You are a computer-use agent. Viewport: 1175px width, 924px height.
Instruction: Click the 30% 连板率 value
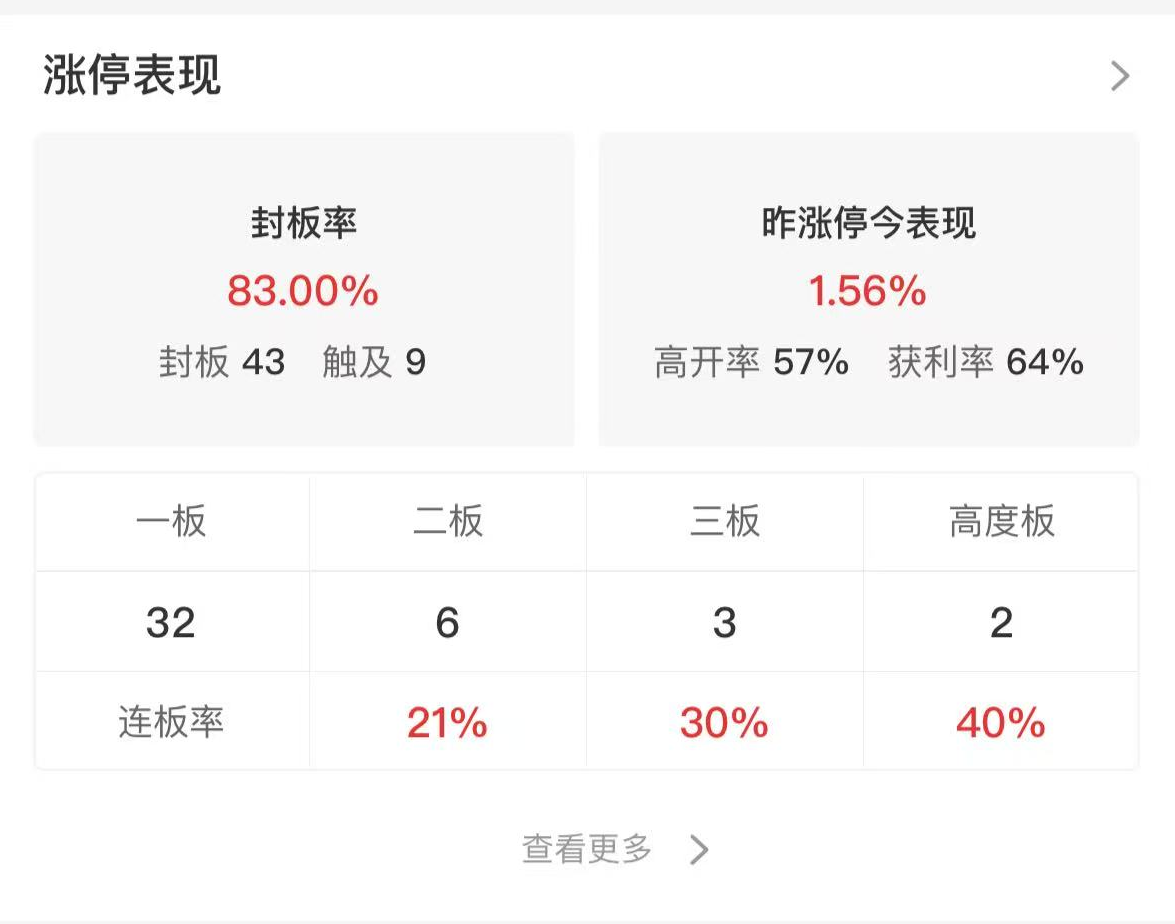(724, 722)
